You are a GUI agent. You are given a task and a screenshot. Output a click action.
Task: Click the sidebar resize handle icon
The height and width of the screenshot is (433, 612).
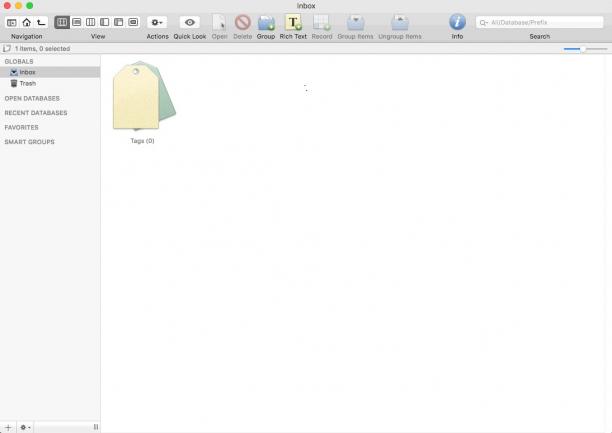[96, 427]
